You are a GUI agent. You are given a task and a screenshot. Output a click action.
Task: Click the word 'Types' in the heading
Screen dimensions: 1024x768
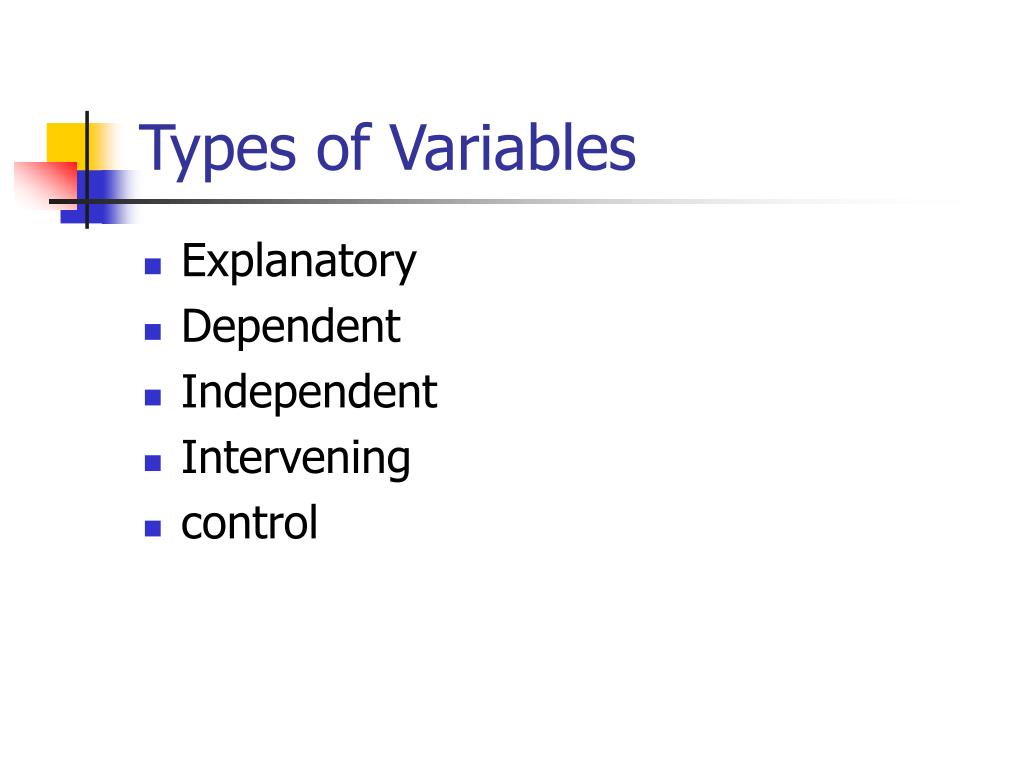[217, 152]
